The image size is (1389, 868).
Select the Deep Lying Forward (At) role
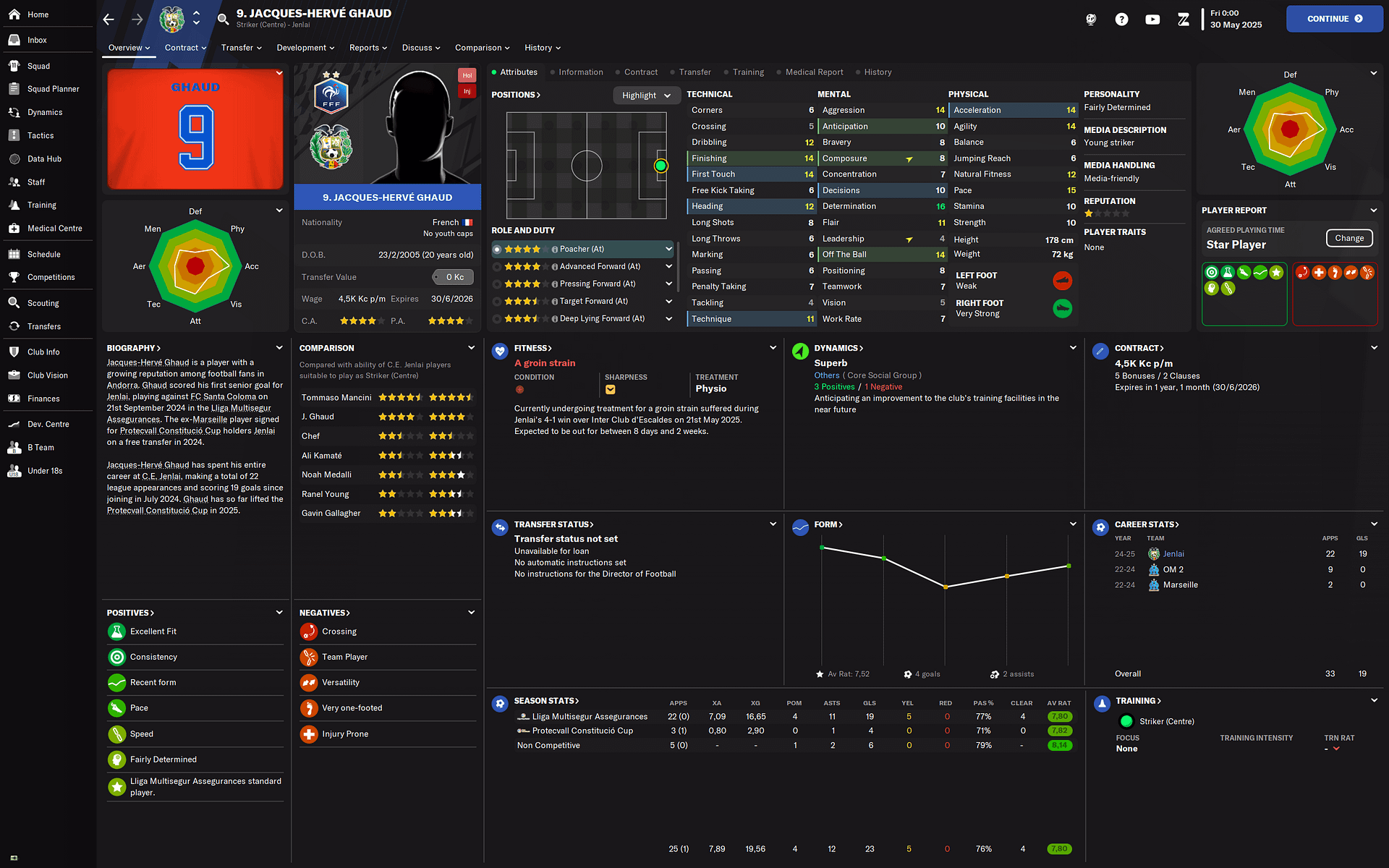pyautogui.click(x=601, y=318)
